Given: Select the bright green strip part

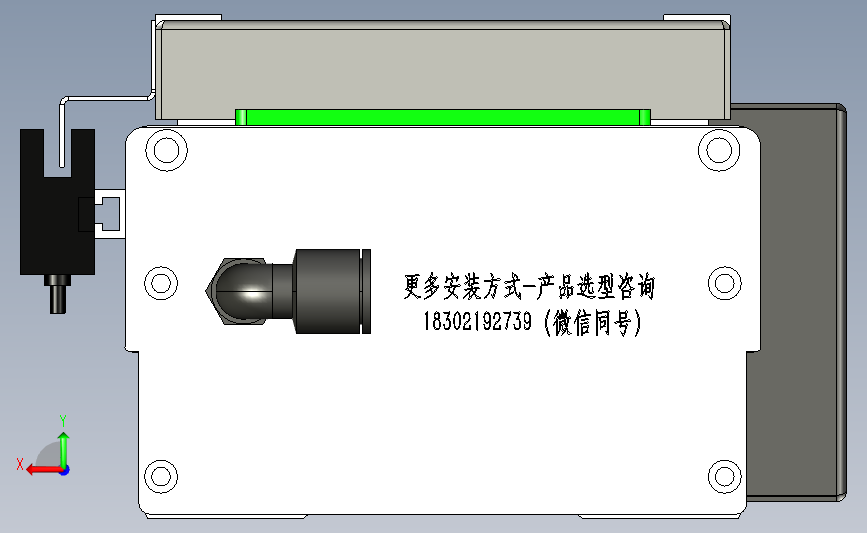Looking at the screenshot, I should pos(442,117).
